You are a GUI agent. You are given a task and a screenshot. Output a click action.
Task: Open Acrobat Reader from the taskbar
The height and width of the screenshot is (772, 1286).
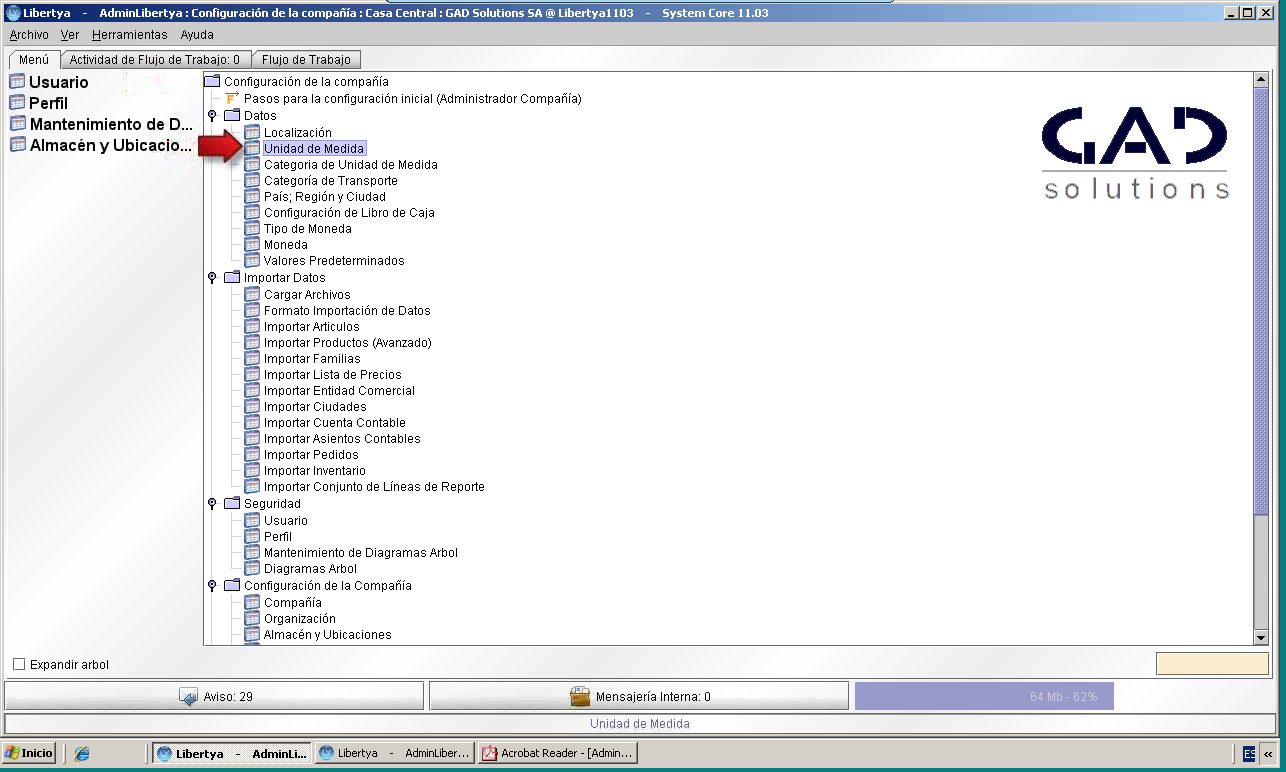pyautogui.click(x=556, y=753)
